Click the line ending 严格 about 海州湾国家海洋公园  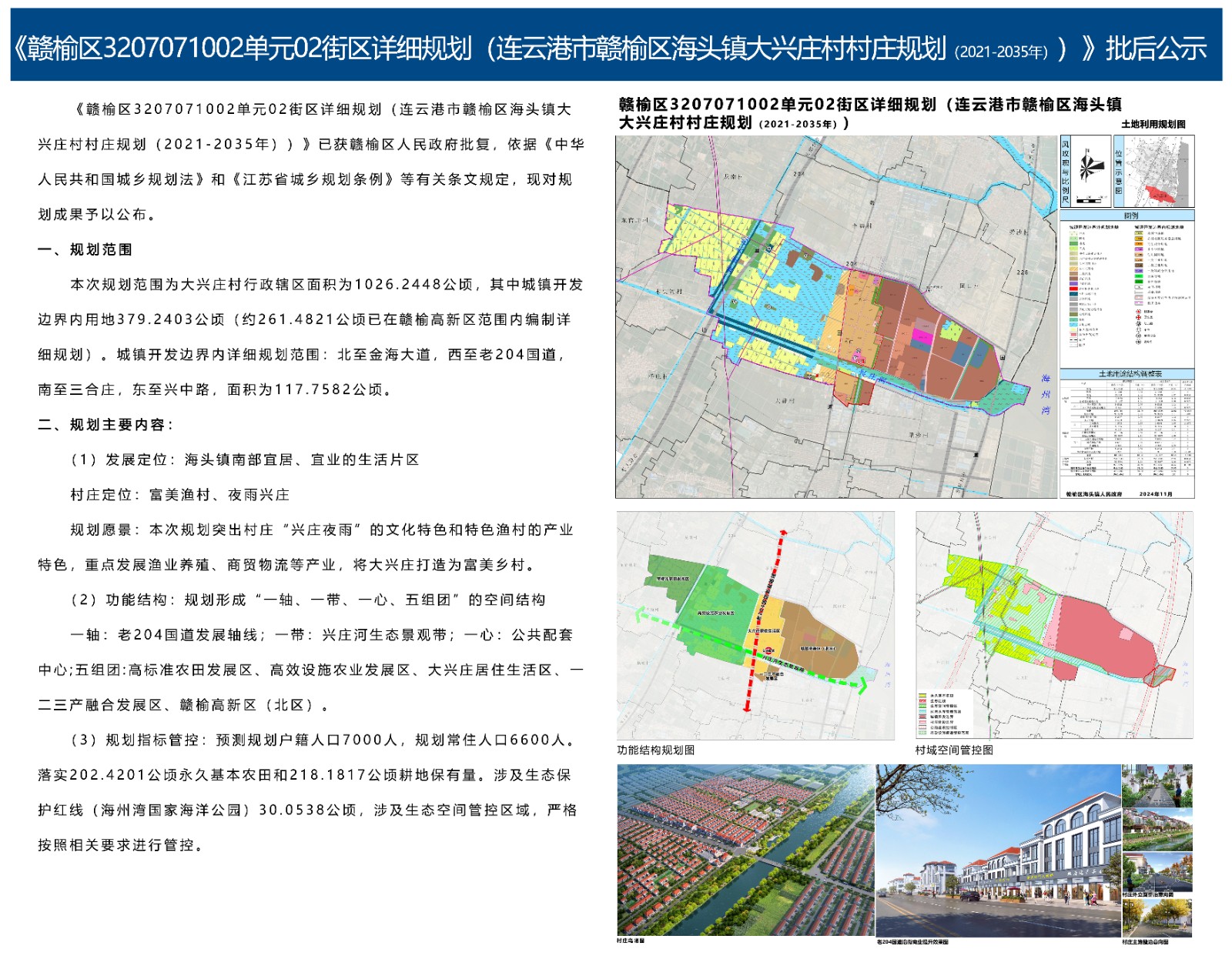(x=307, y=810)
